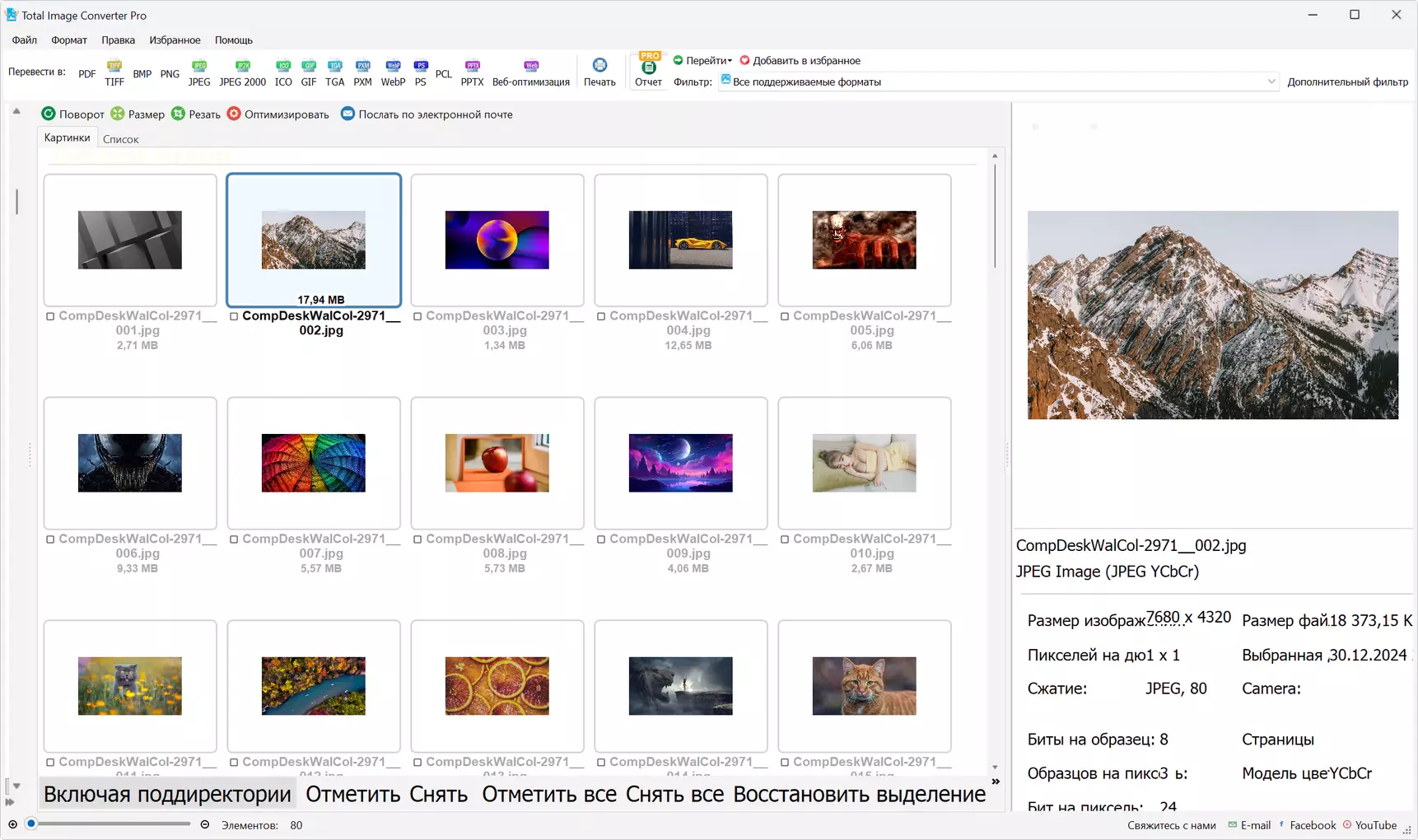Select PPTX conversion icon
Image resolution: width=1418 pixels, height=840 pixels.
point(473,73)
